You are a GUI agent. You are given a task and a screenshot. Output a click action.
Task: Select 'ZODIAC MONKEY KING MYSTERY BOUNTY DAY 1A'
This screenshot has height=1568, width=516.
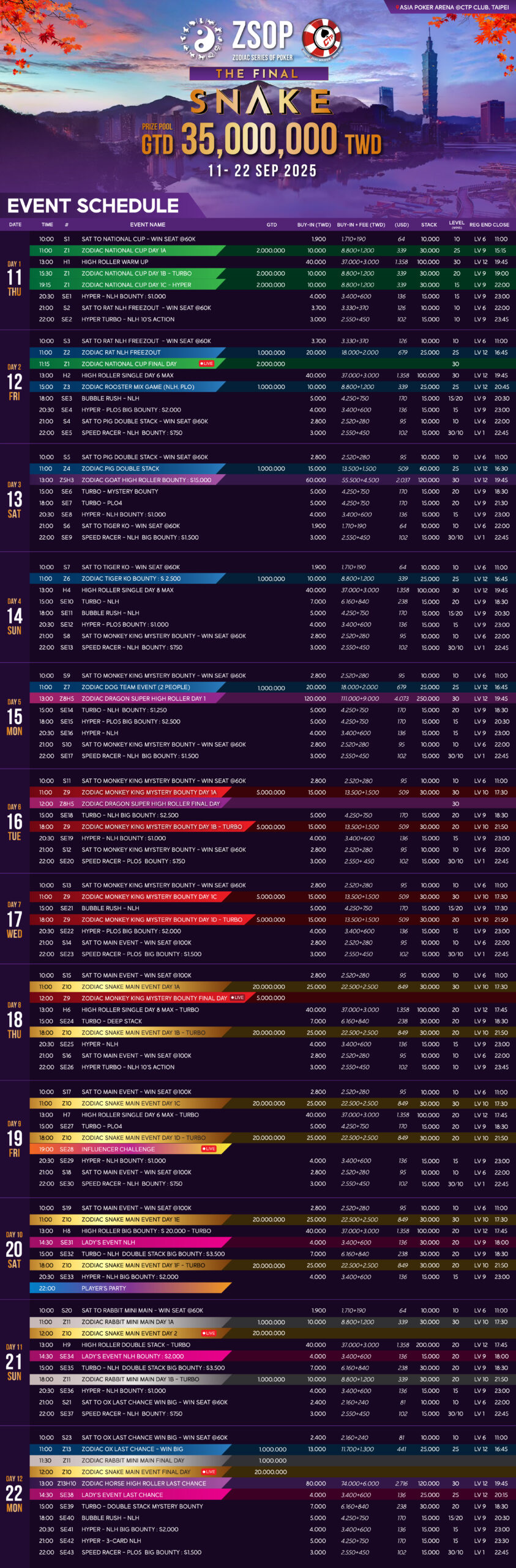149,793
